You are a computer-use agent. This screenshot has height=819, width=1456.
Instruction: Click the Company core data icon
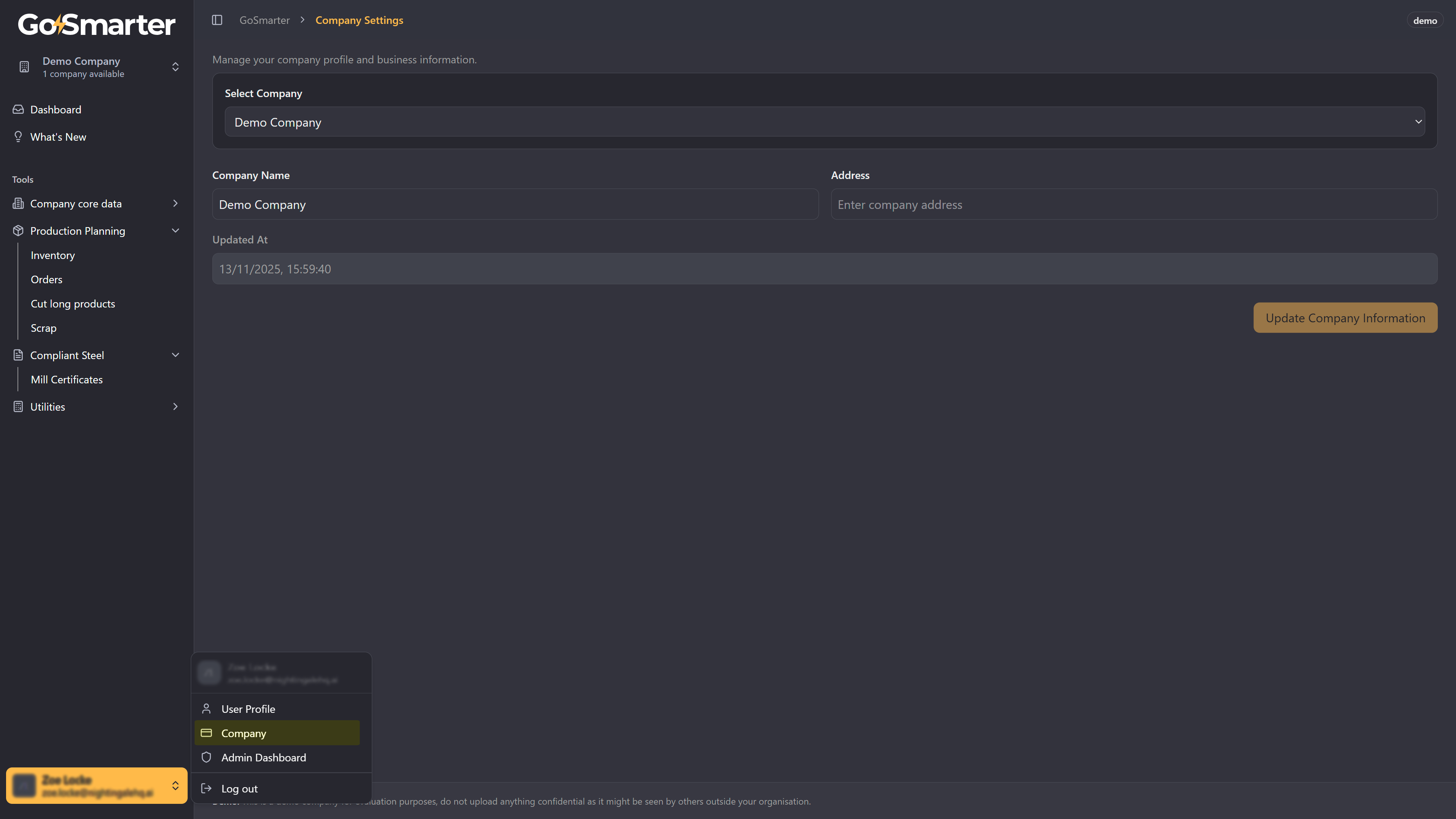tap(18, 204)
